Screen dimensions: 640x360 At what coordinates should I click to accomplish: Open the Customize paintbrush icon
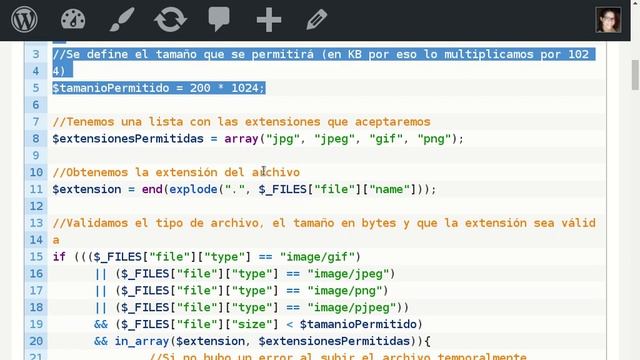tap(122, 20)
